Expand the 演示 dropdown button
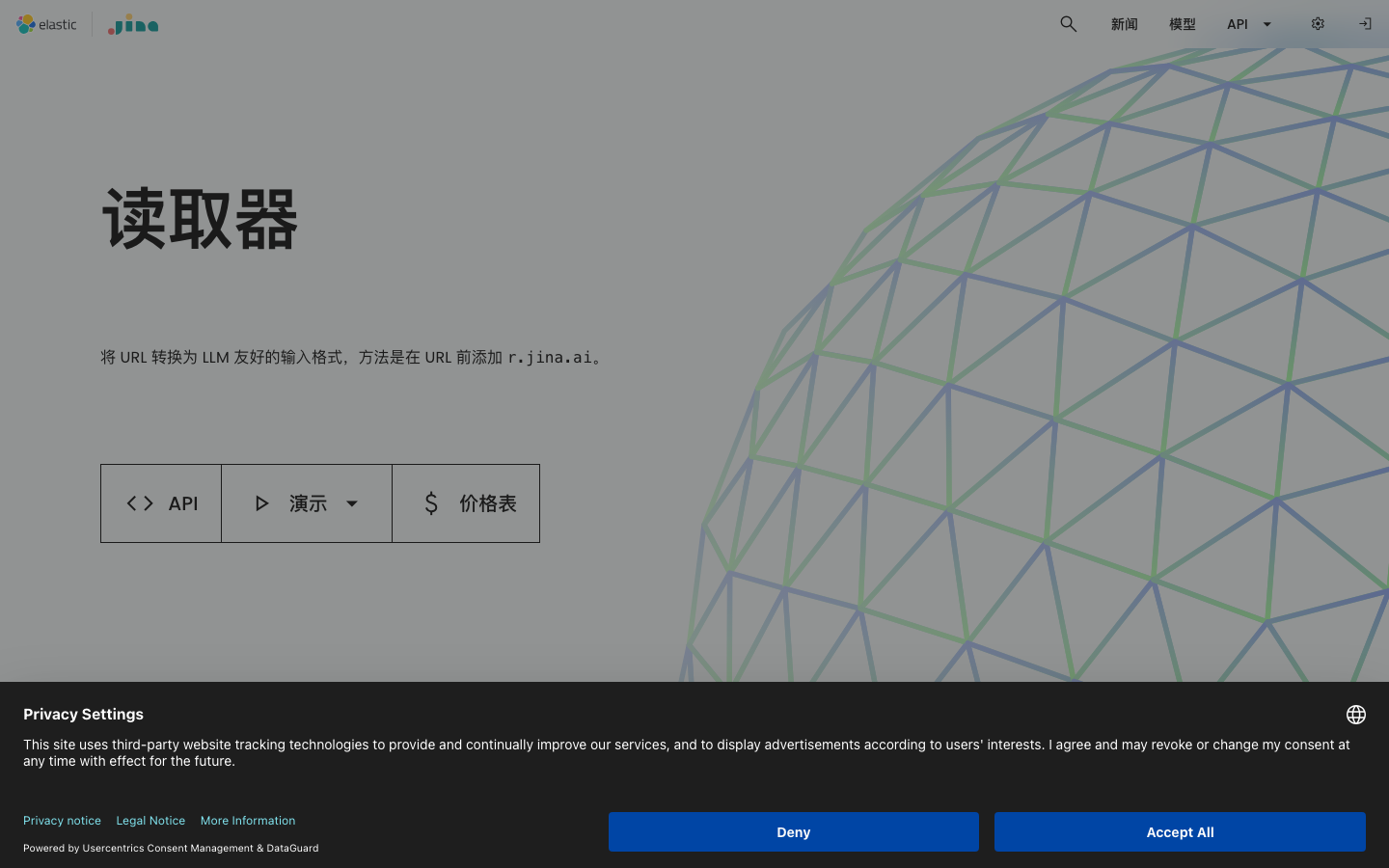Viewport: 1389px width, 868px height. 307,503
